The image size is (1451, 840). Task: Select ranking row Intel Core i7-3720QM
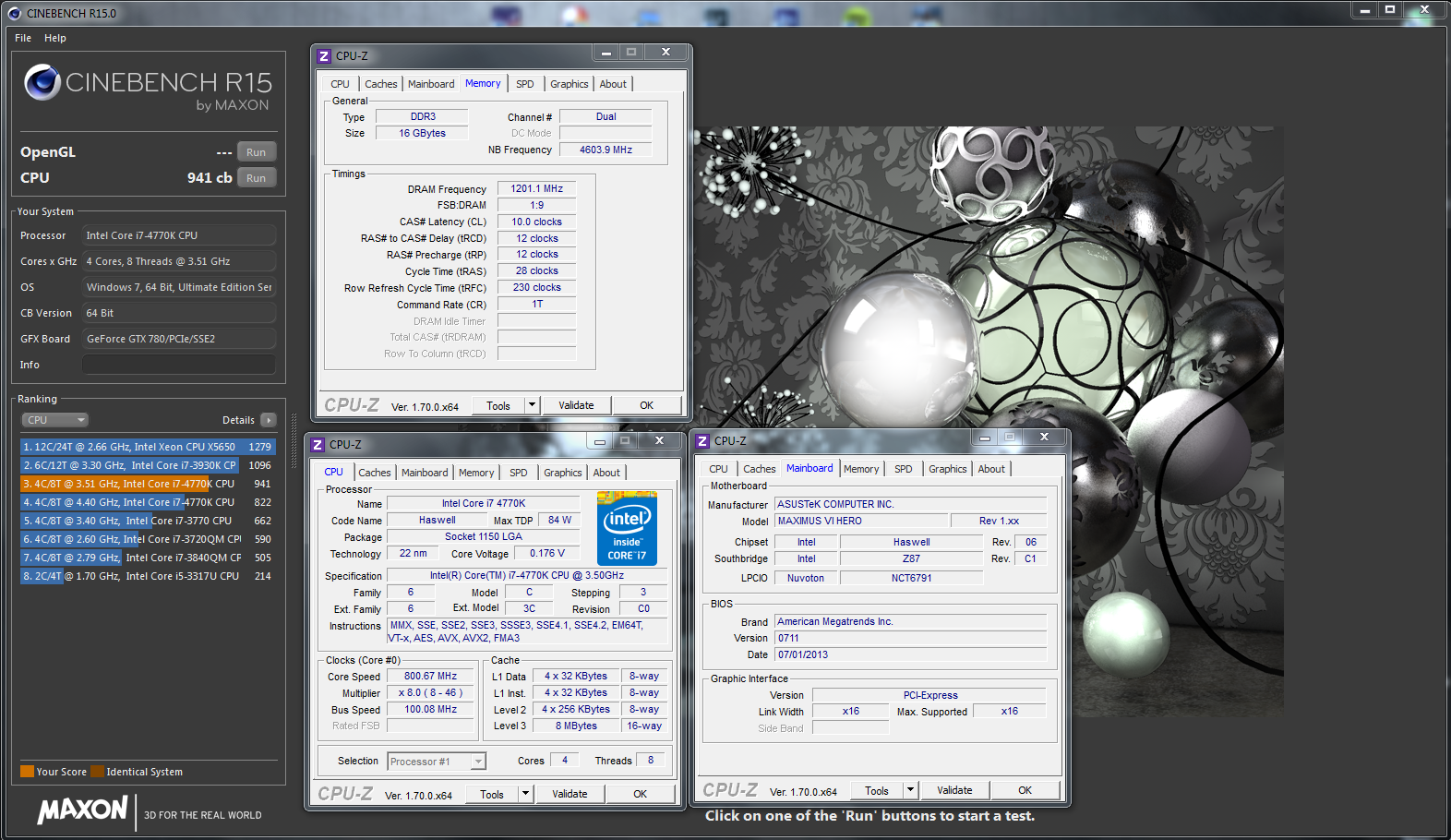[x=148, y=539]
